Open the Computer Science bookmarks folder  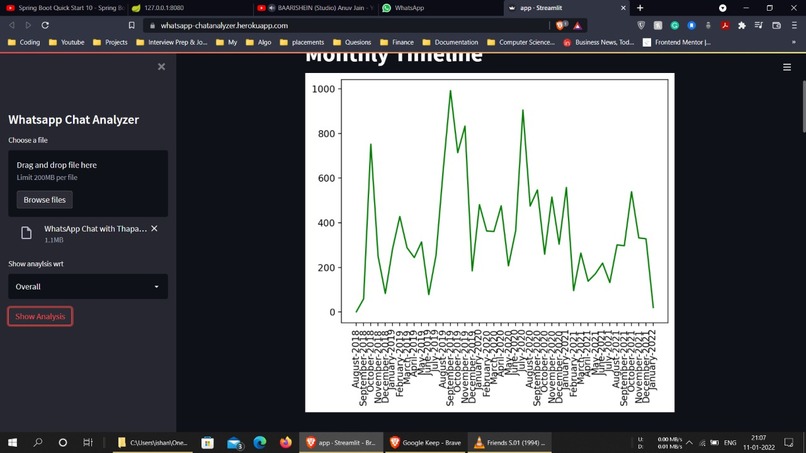pos(521,42)
